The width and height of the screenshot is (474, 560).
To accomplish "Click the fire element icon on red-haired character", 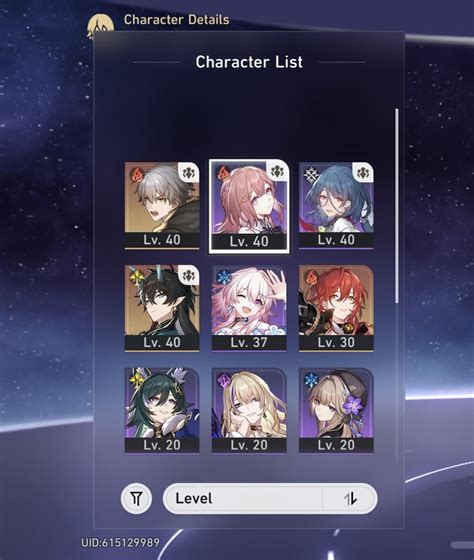I will (312, 277).
